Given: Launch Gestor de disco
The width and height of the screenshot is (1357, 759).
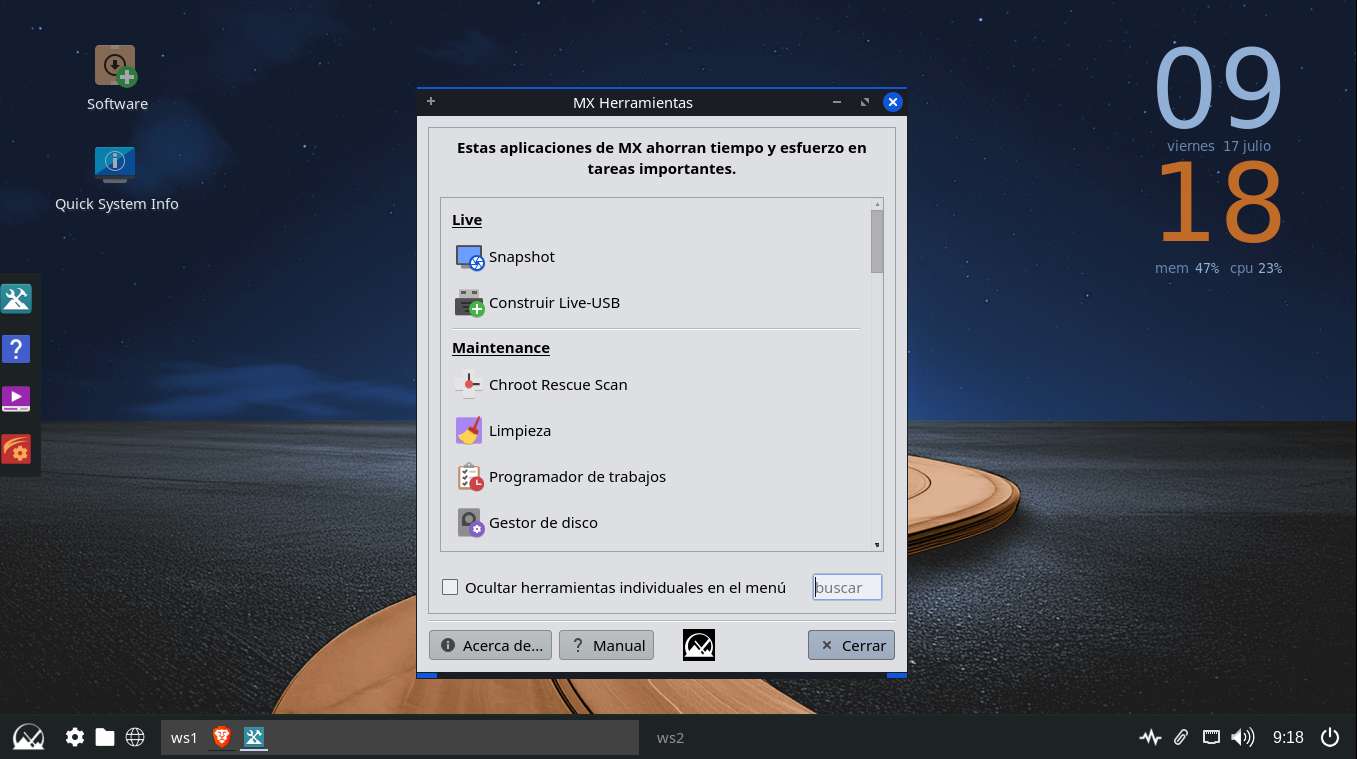Looking at the screenshot, I should point(526,523).
